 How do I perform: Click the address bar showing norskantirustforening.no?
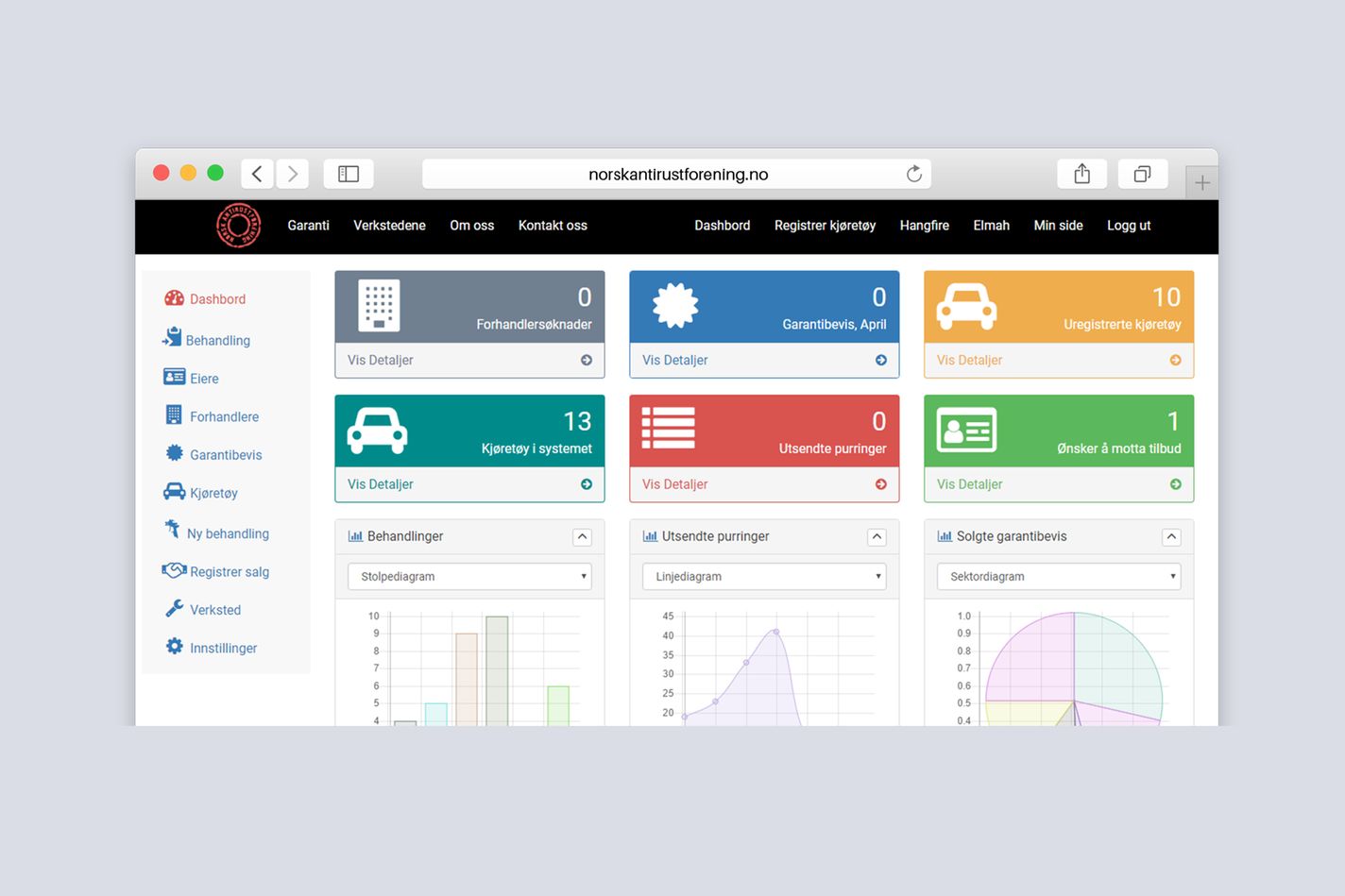677,174
